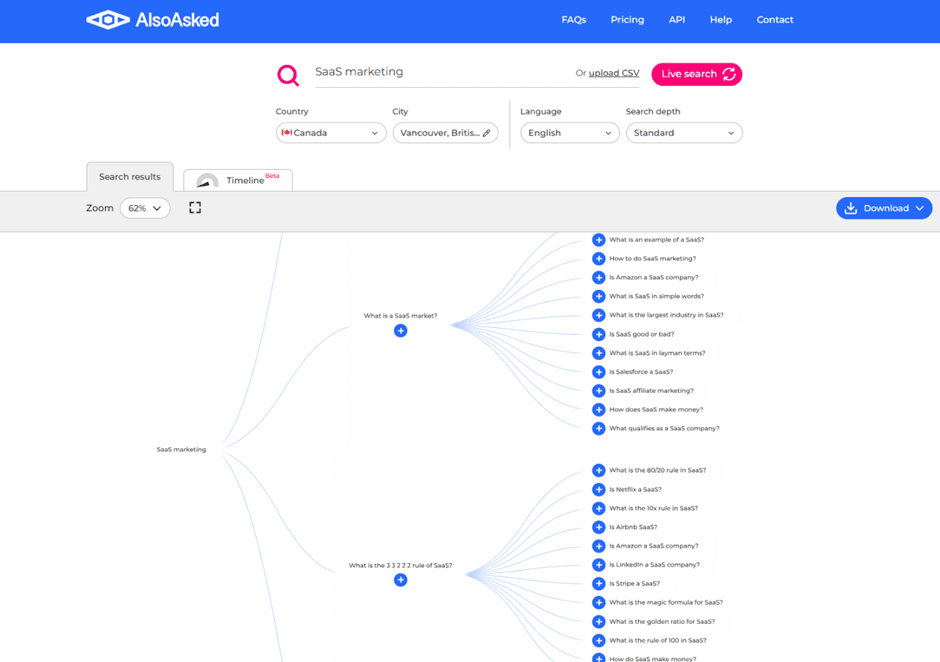940x662 pixels.
Task: Expand plus beside 'How to do SaaS marketing?'
Action: coord(598,258)
